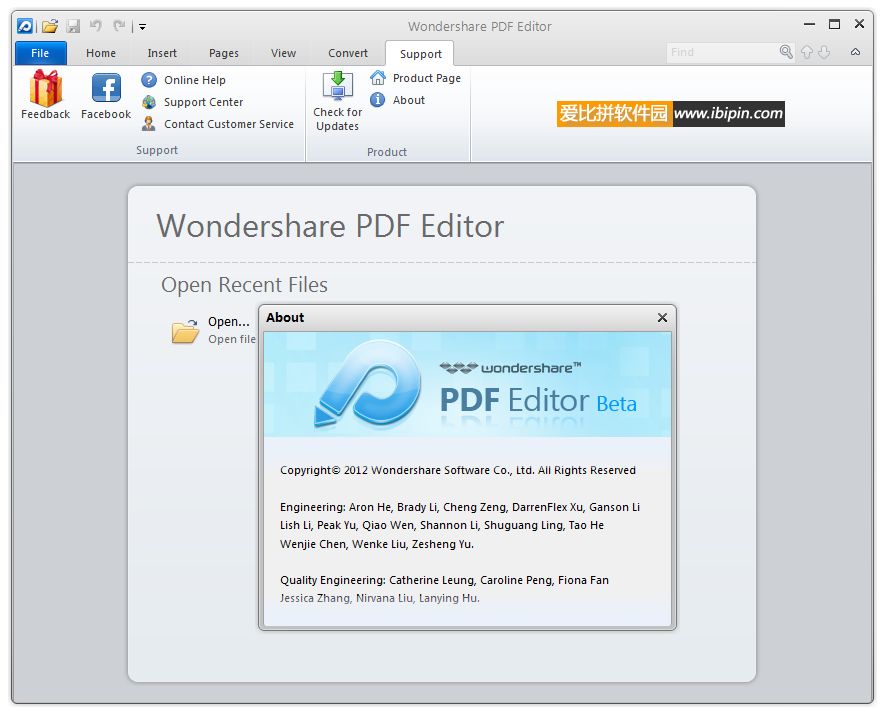Click the Wondershare app logo icon
Screen dimensions: 881x712
25,26
